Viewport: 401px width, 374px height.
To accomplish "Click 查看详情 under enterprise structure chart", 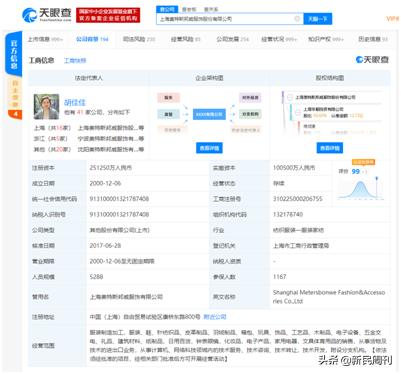I will 209,148.
